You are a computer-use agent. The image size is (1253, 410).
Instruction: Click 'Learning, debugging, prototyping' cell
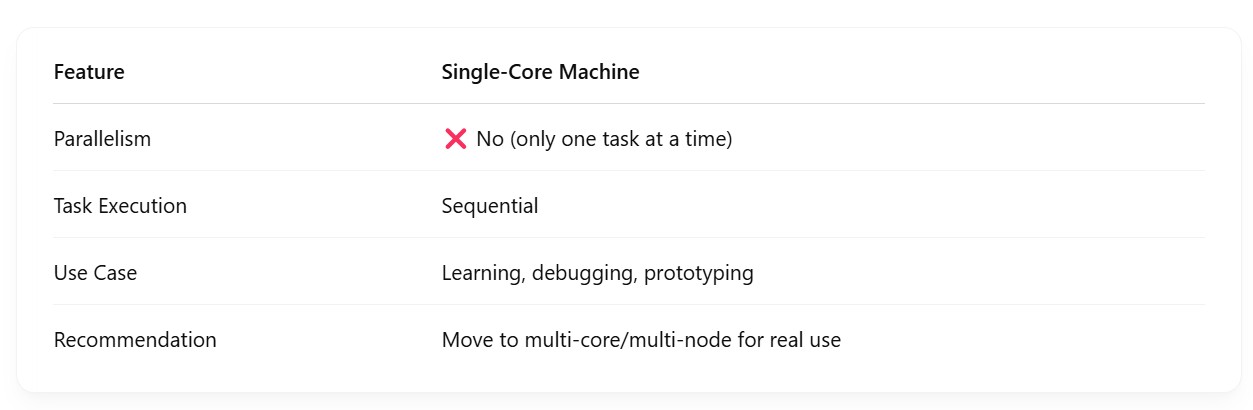(597, 273)
